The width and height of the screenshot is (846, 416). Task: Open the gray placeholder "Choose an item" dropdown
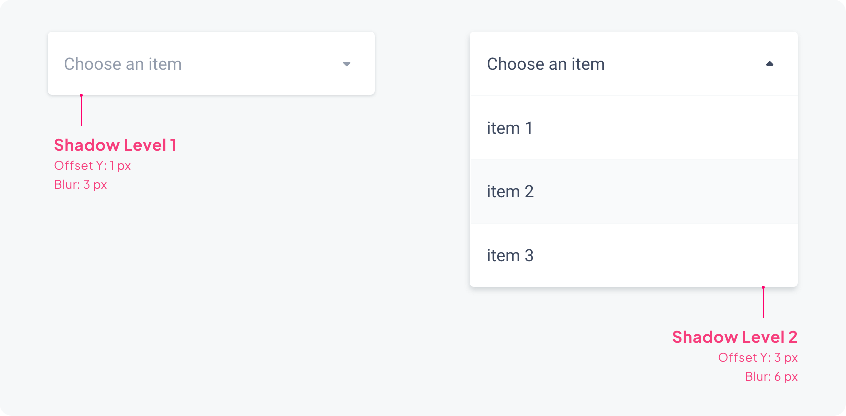(123, 64)
